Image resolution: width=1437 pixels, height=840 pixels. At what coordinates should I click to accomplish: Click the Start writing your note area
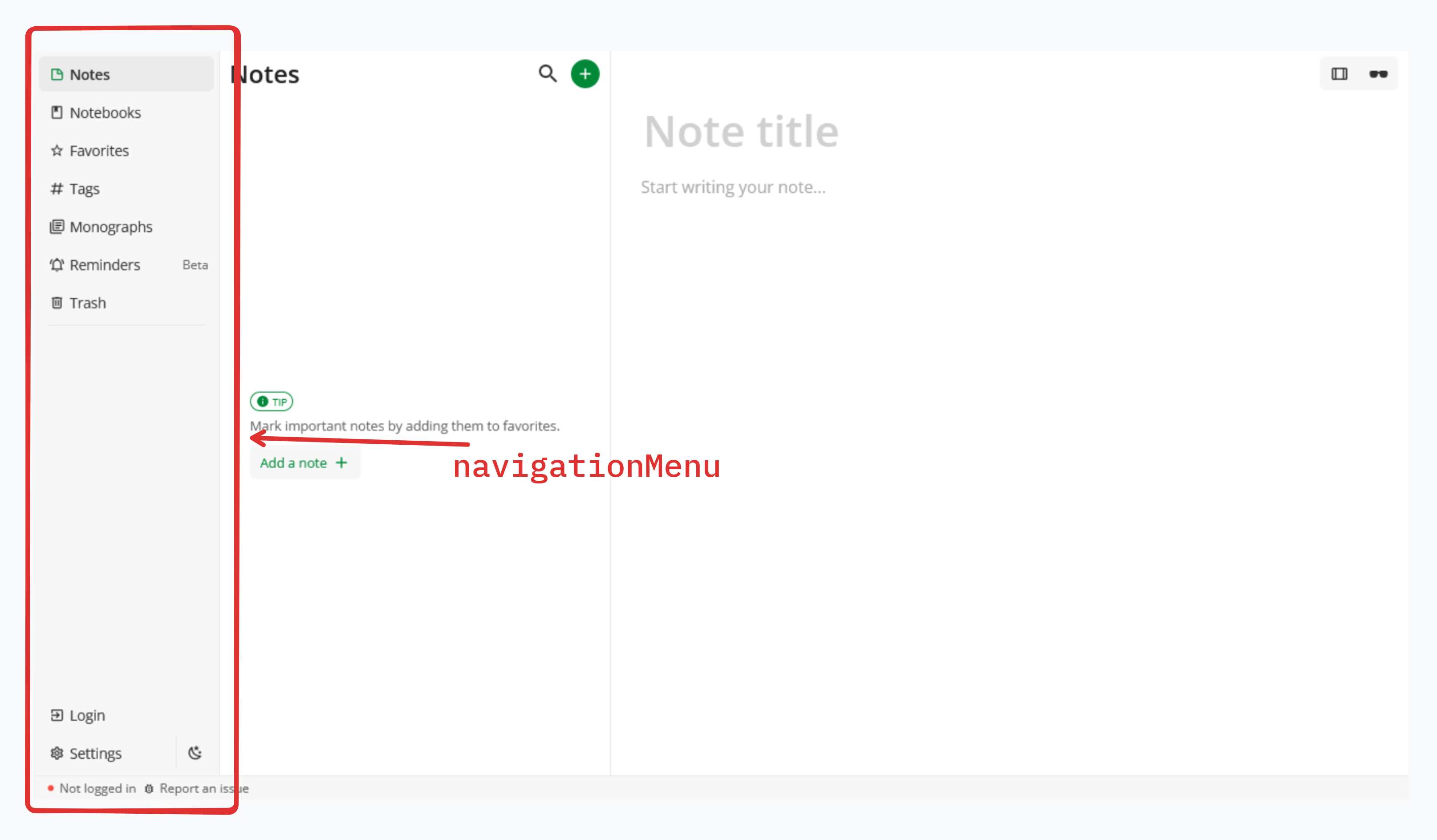[733, 187]
